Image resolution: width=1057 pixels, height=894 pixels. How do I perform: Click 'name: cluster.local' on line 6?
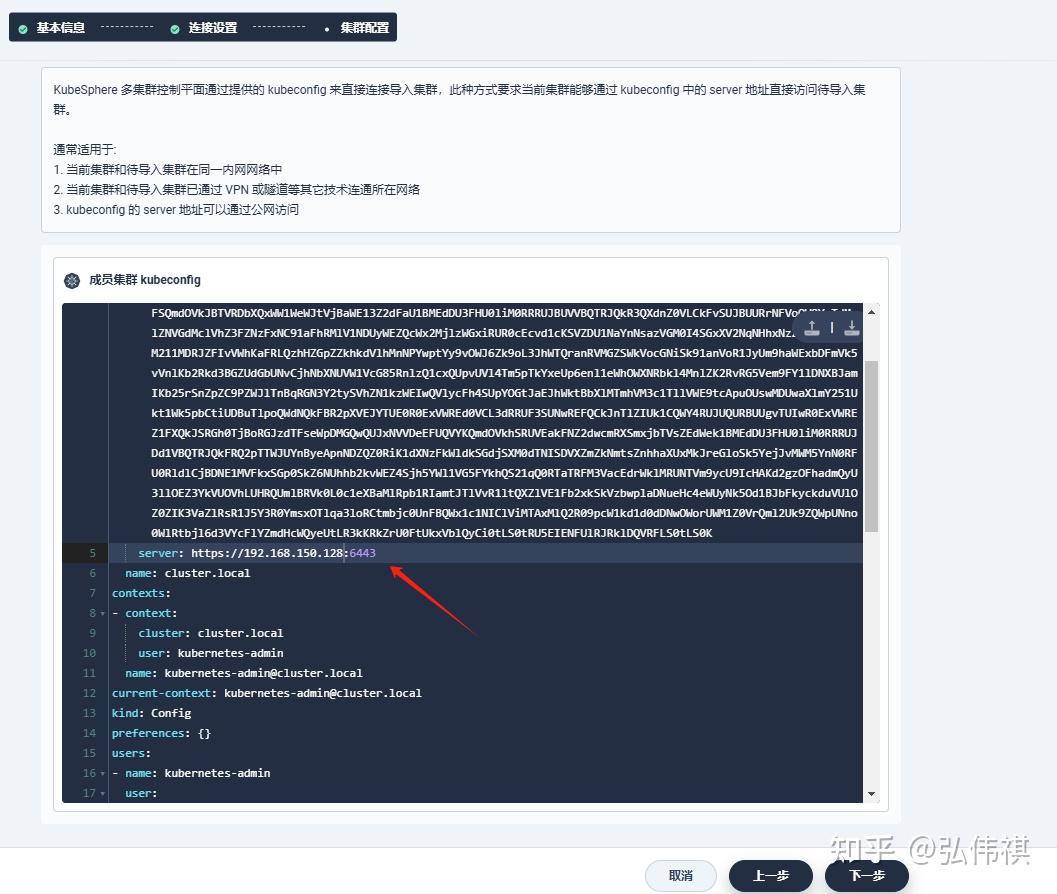coord(187,573)
